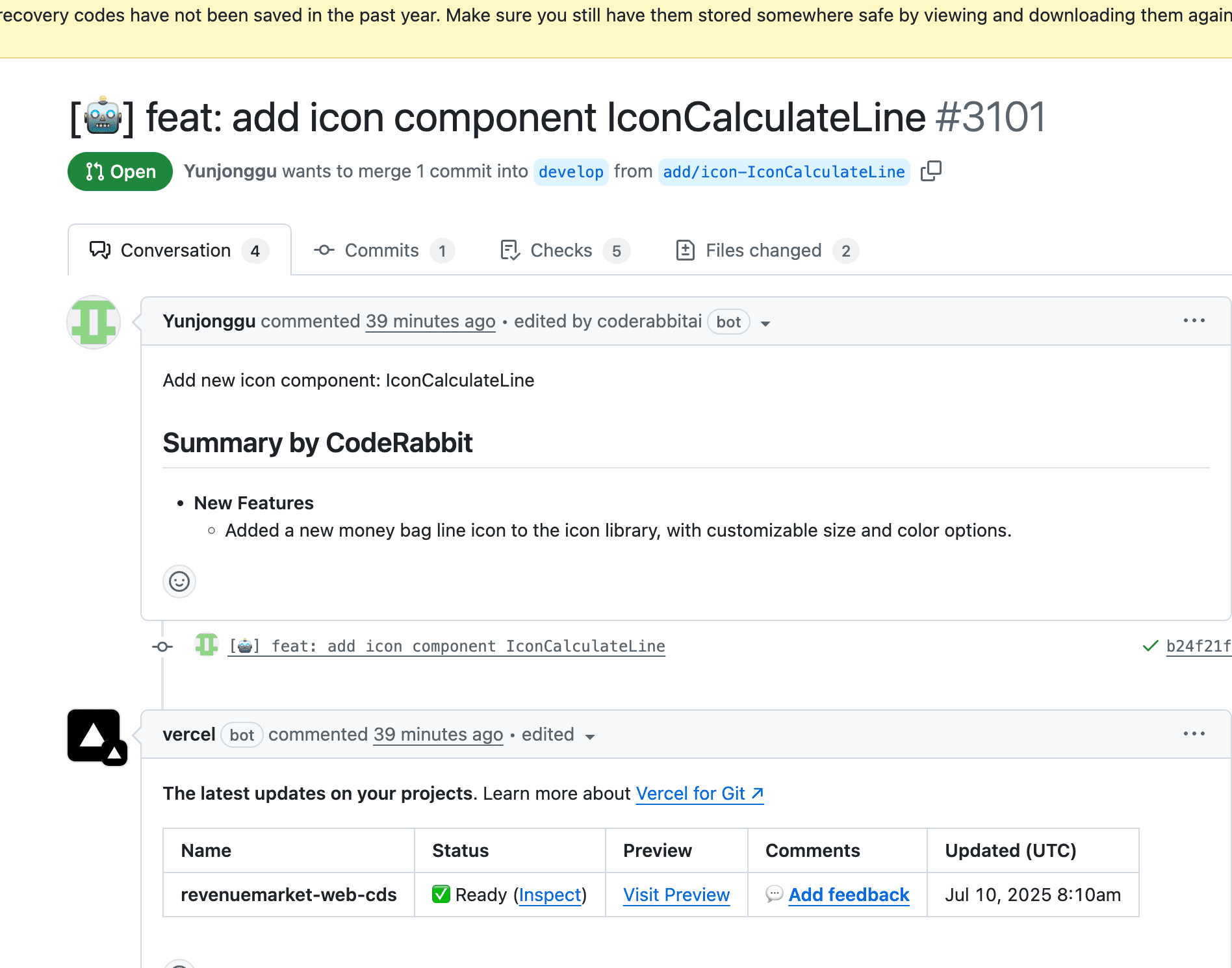Screen dimensions: 1232x968
Task: View commit status green checkmark
Action: tap(1150, 646)
